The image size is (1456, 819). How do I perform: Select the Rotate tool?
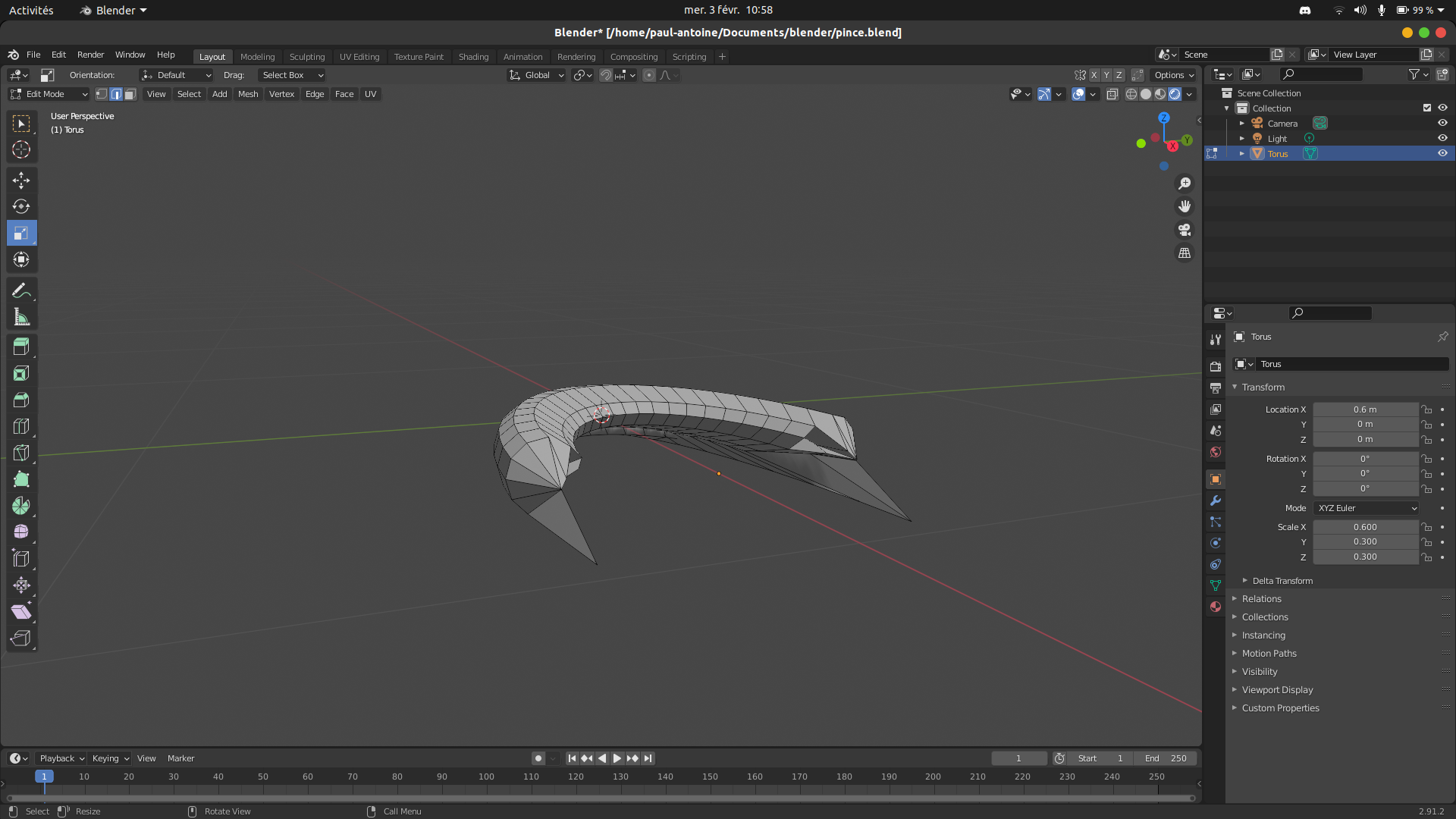[x=21, y=206]
